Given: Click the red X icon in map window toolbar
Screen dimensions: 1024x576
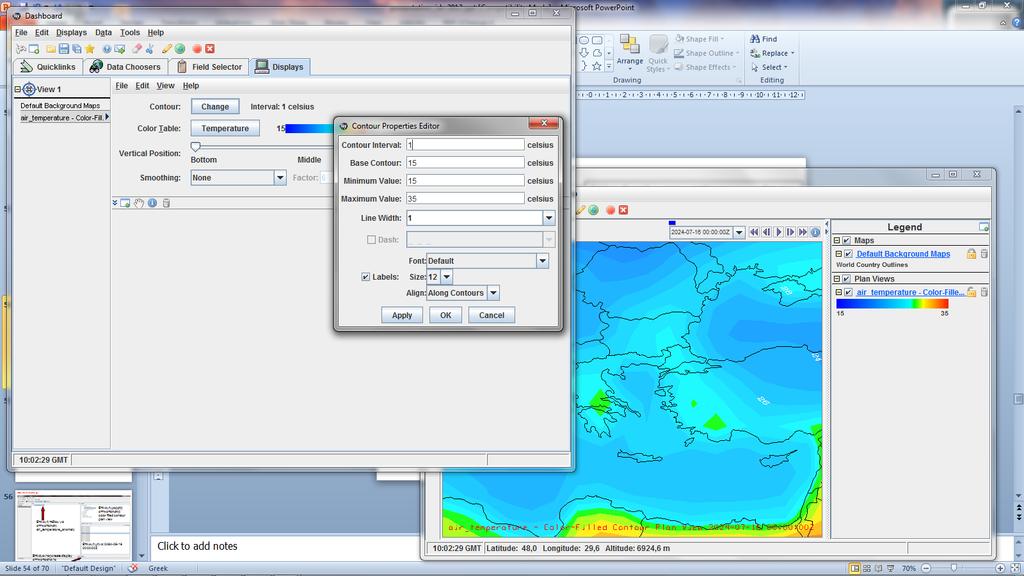Looking at the screenshot, I should 623,210.
